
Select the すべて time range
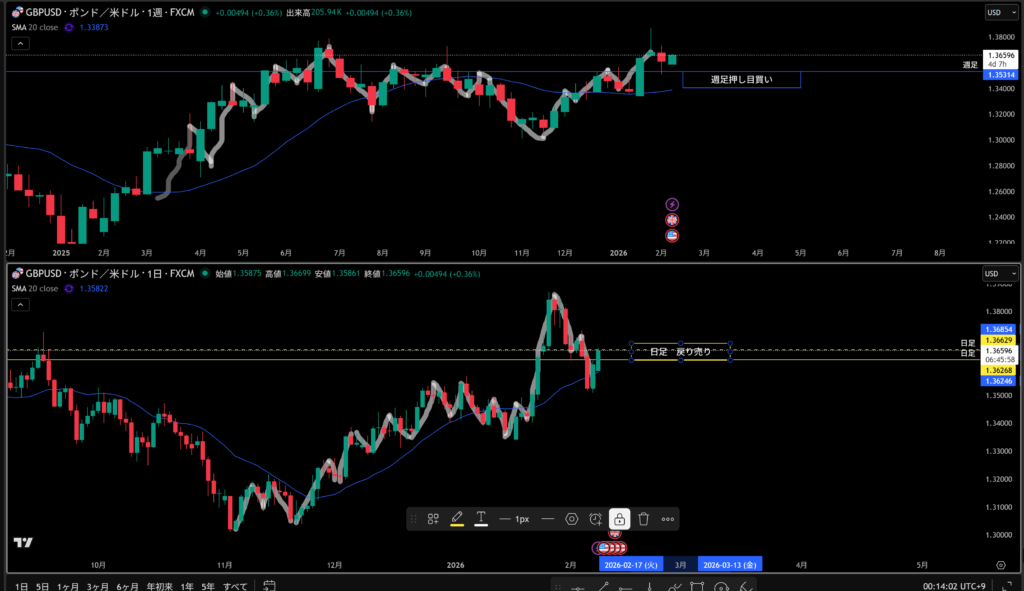point(235,585)
